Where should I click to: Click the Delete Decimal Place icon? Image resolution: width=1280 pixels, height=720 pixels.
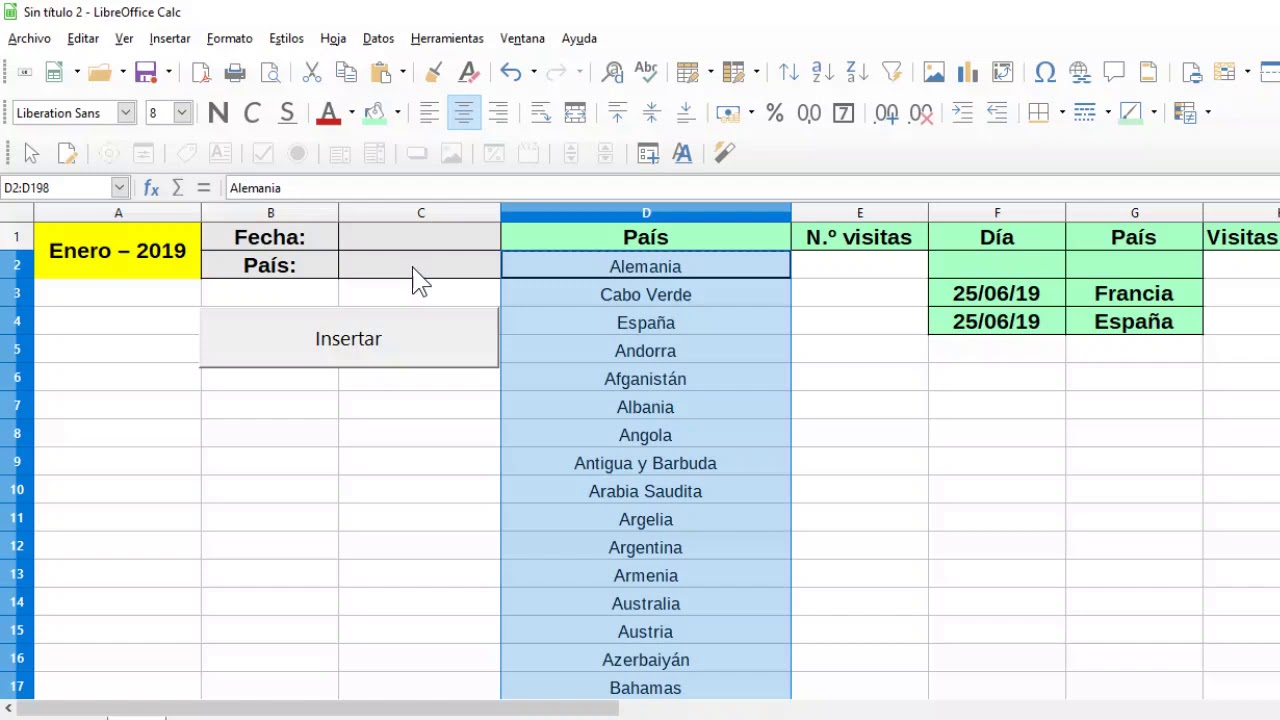tap(921, 113)
